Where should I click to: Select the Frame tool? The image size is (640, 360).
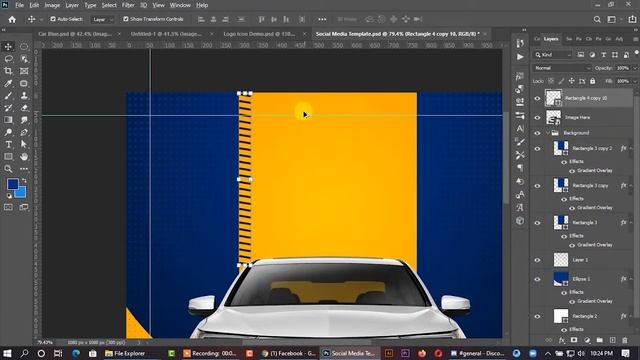click(x=24, y=71)
